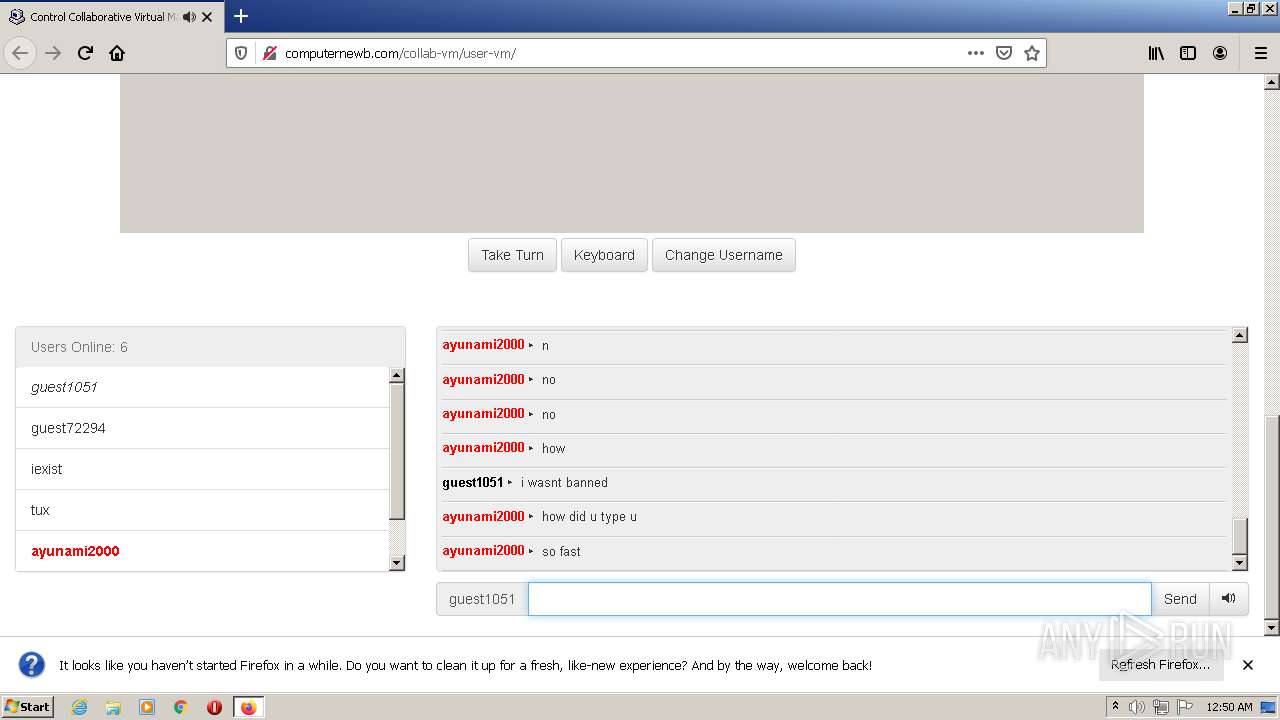
Task: Click the guest1051 username label beside chat input
Action: click(482, 599)
